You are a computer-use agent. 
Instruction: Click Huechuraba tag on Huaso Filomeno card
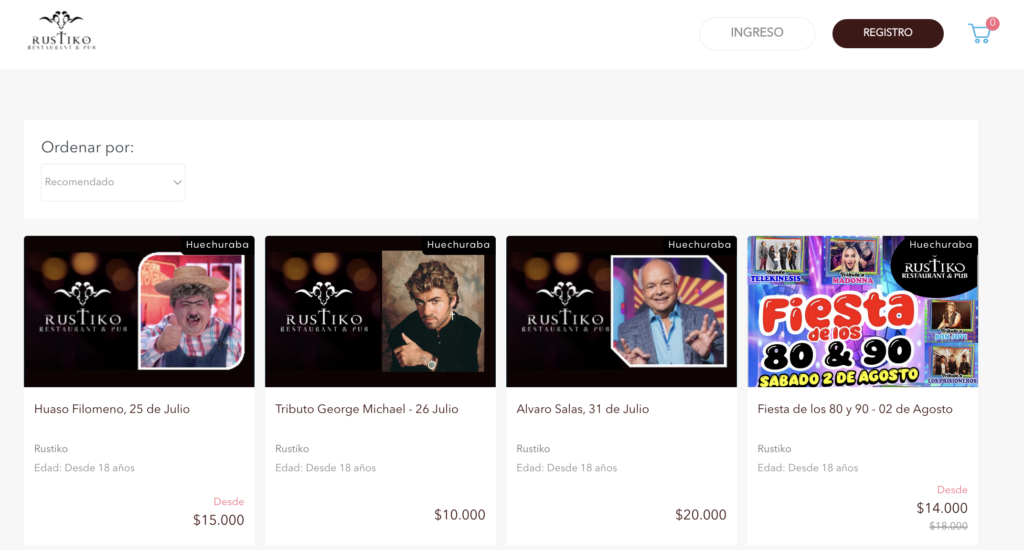pyautogui.click(x=217, y=244)
